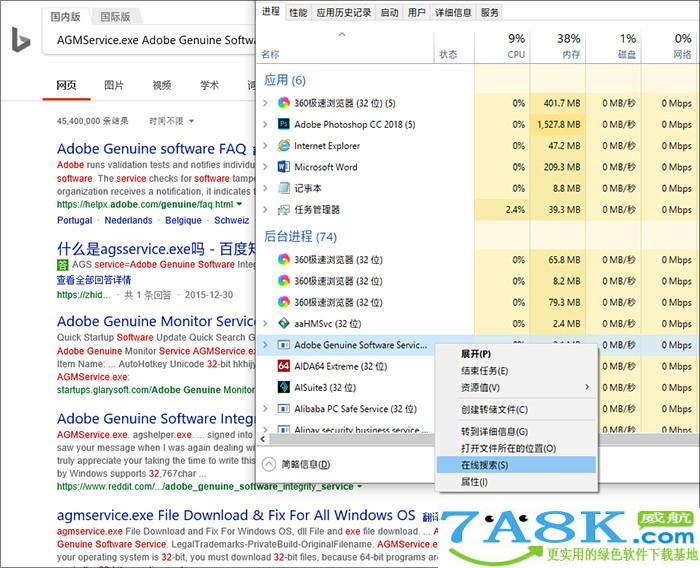
Task: Choose 属性(I) in context menu
Action: coord(517,482)
